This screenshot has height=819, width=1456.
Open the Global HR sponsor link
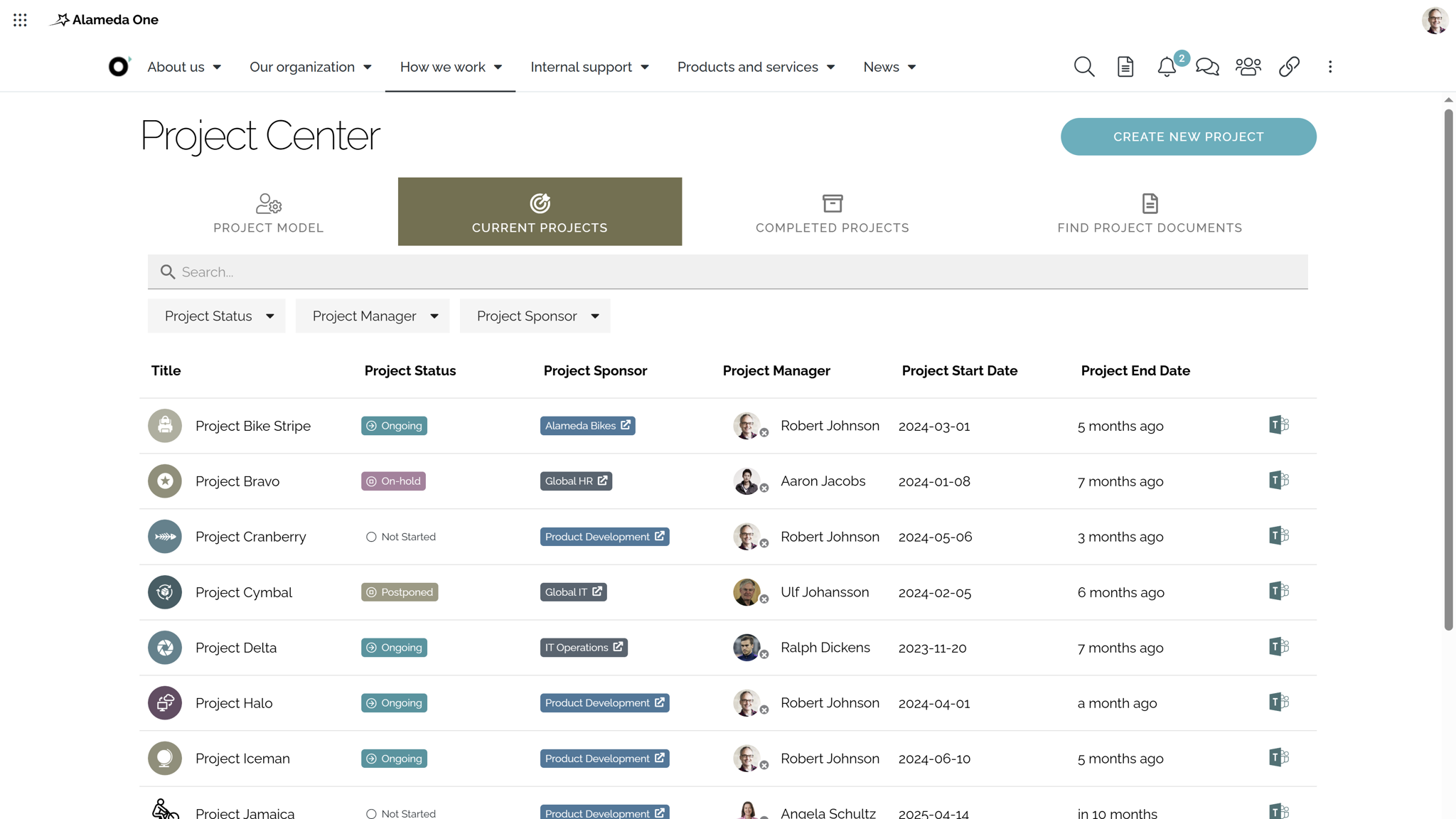tap(576, 481)
